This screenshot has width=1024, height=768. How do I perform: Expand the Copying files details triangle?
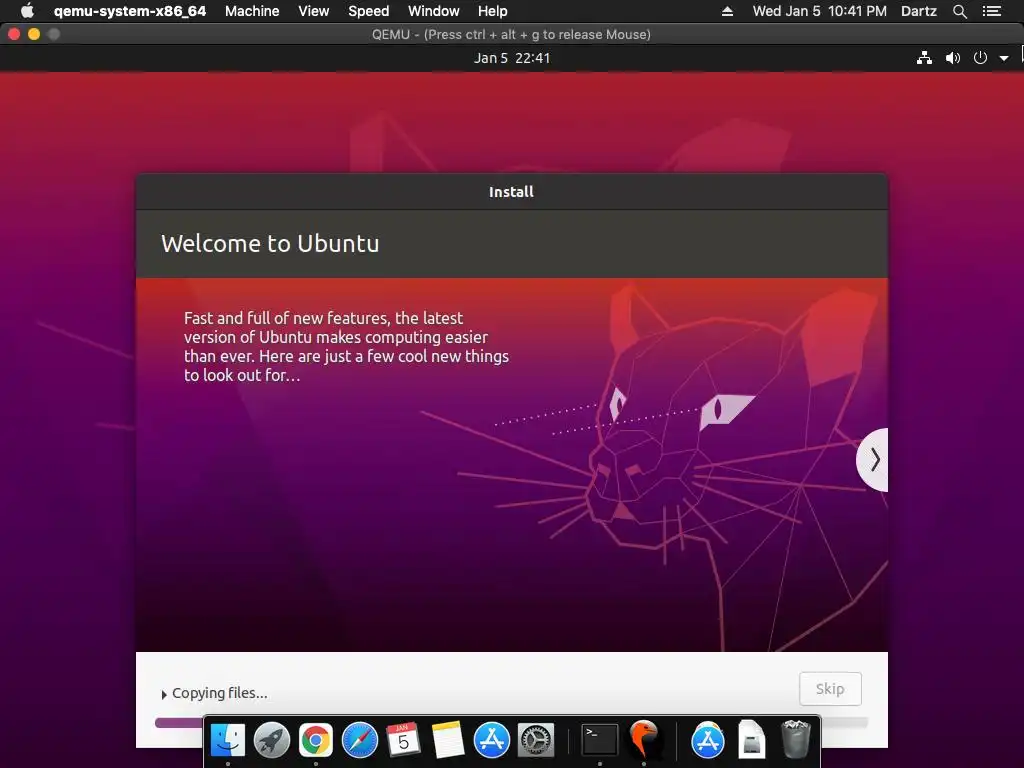click(164, 695)
